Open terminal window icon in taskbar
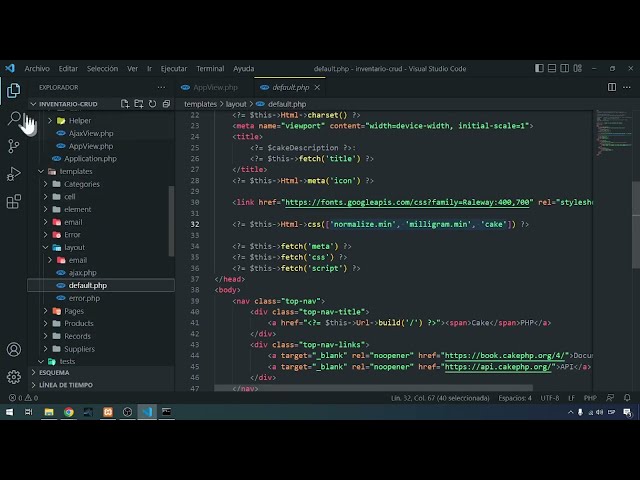The image size is (640, 480). pos(167,412)
